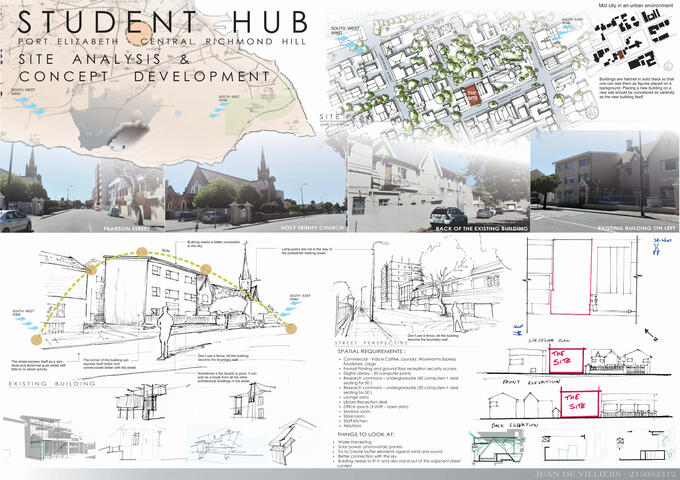Click the black figure-ground diagram

click(x=628, y=42)
